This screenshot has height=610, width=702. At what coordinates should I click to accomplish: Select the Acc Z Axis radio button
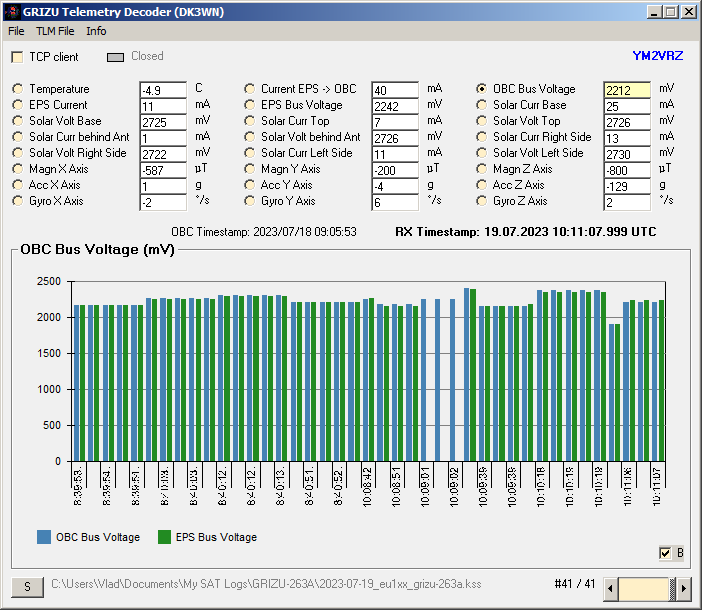point(481,185)
